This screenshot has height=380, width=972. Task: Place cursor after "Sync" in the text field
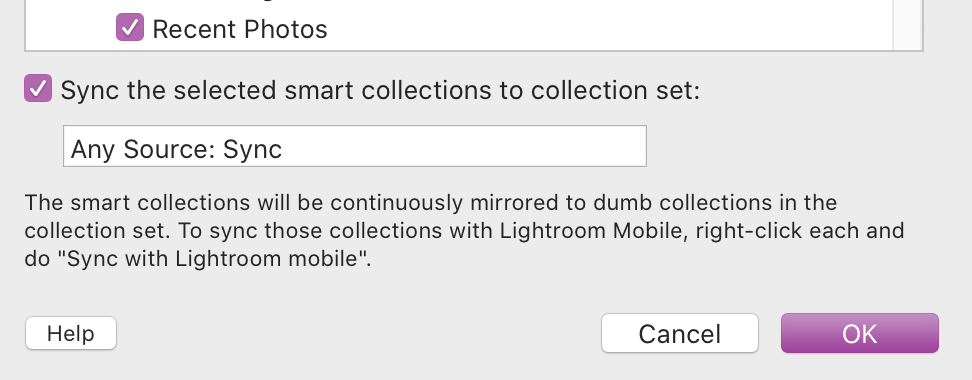point(284,149)
